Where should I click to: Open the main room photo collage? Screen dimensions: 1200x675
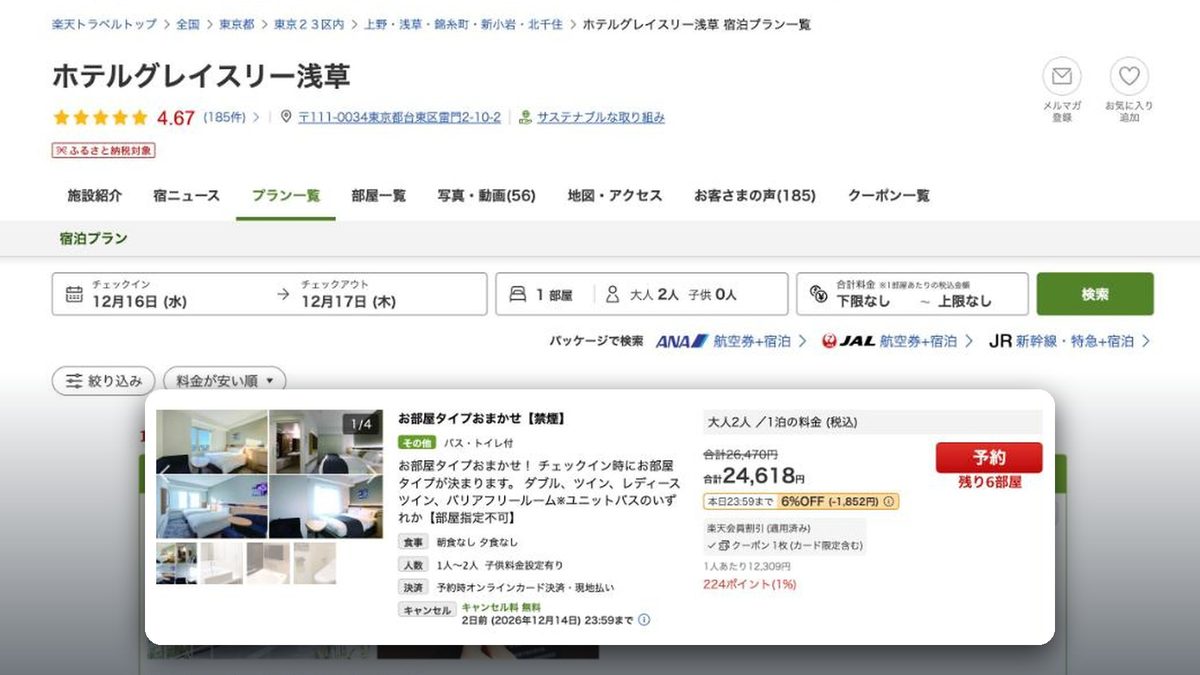[269, 474]
